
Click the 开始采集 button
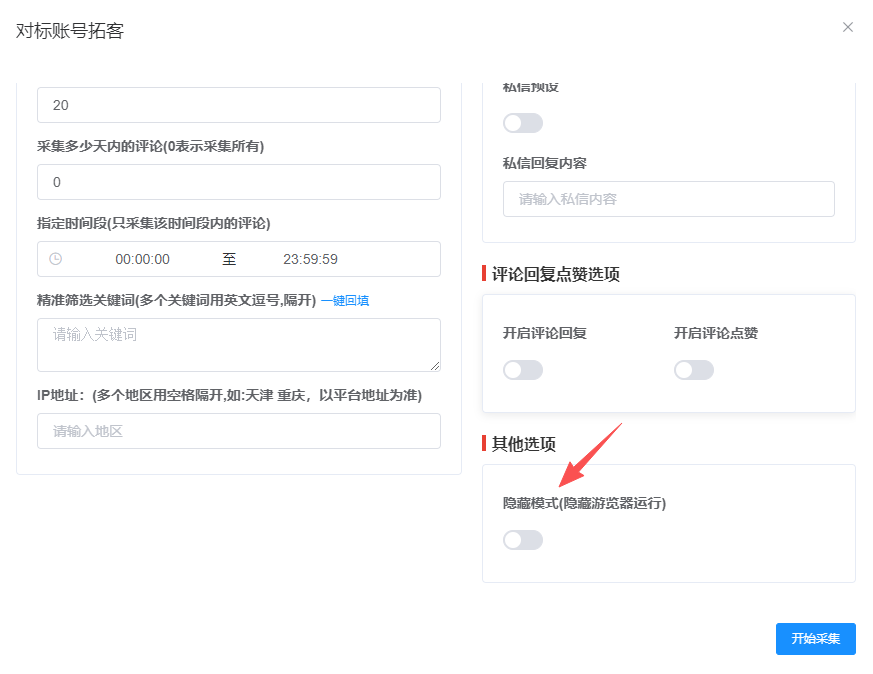(x=816, y=638)
